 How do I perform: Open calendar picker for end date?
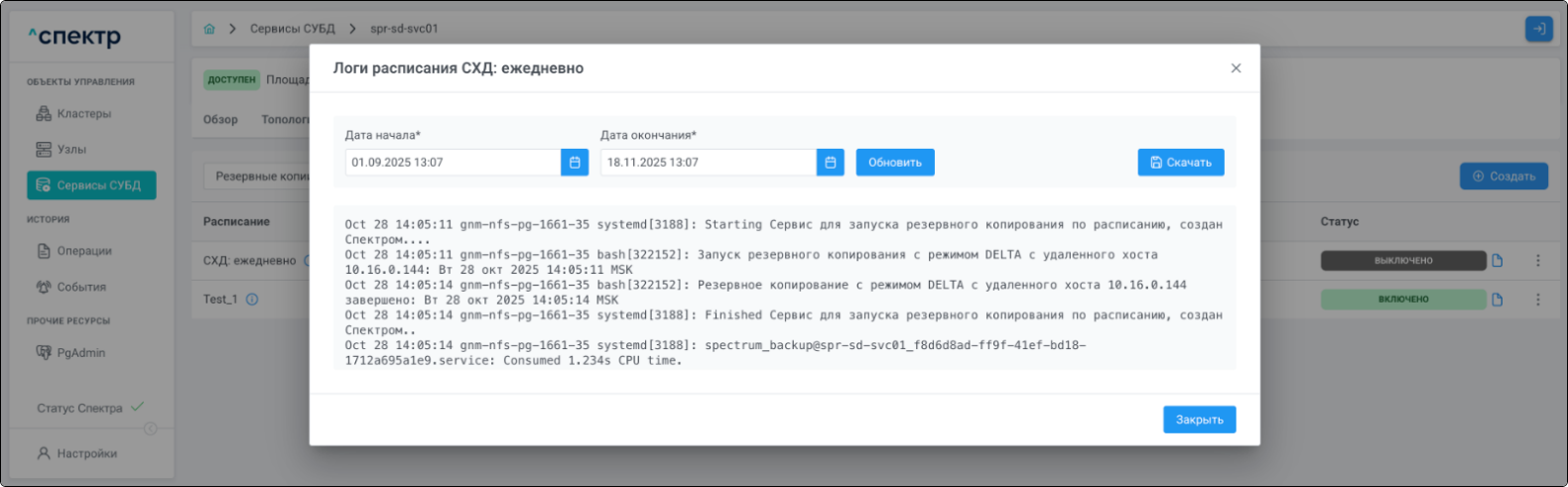coord(831,163)
